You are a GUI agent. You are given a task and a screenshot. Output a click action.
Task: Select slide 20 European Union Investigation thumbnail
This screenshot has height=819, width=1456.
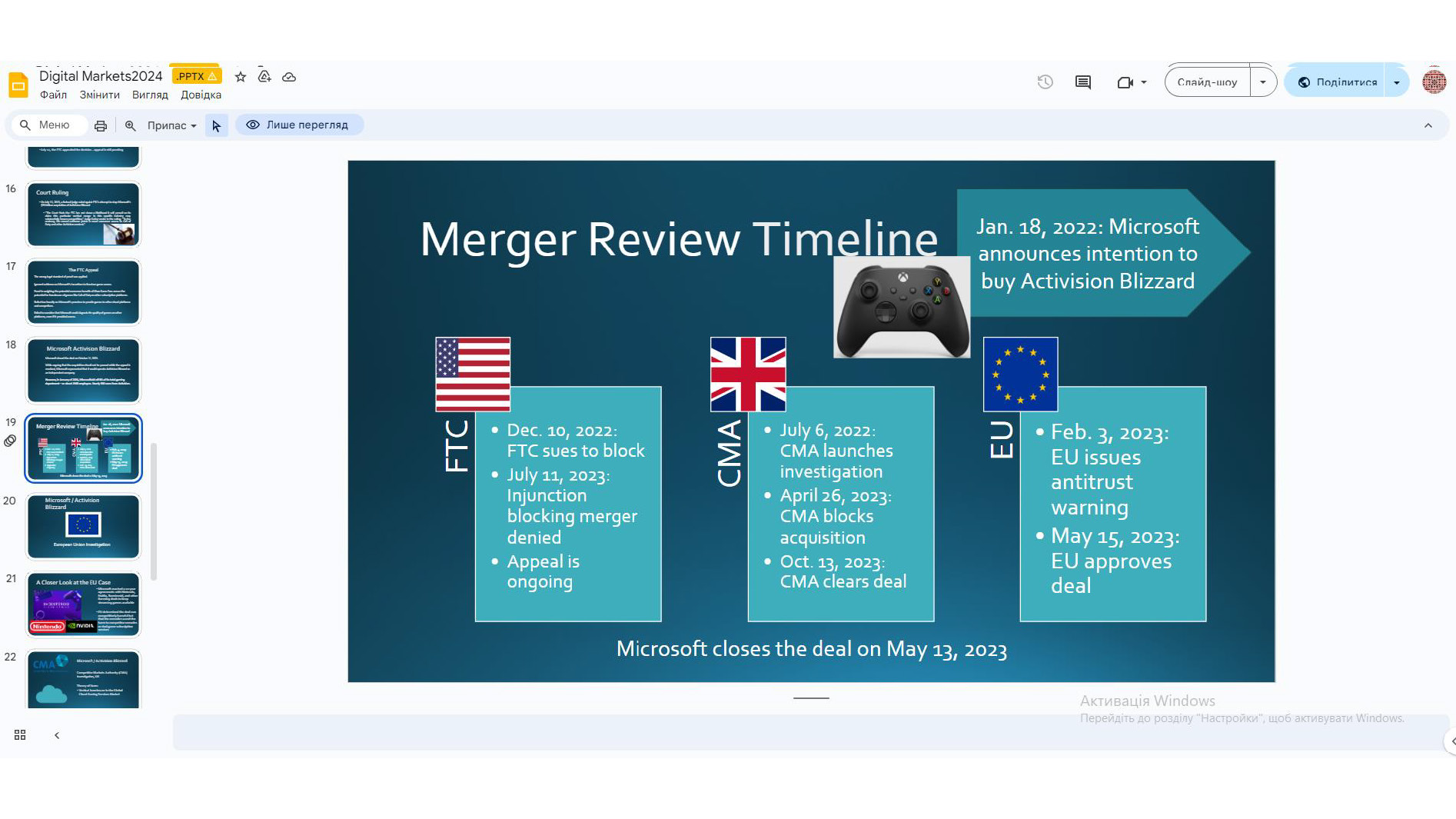click(84, 527)
